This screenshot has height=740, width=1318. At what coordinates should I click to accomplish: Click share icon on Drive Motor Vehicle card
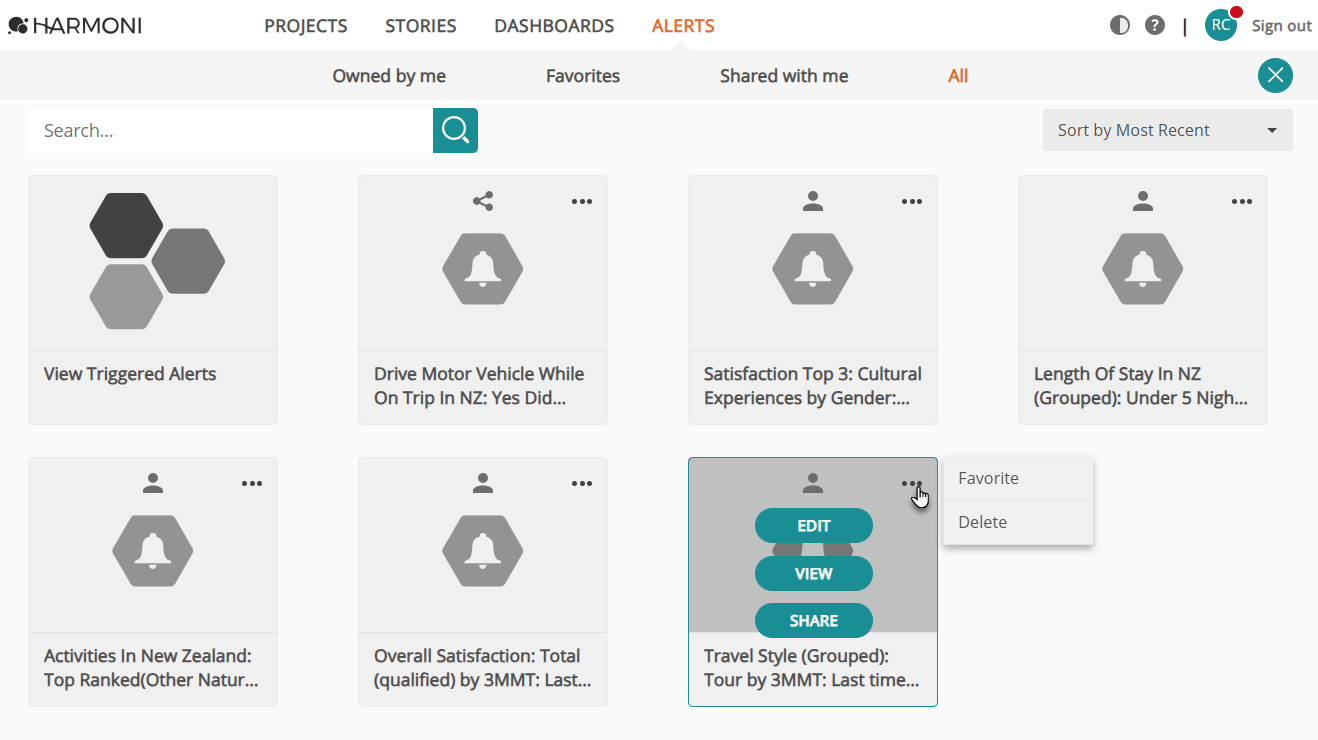point(483,201)
